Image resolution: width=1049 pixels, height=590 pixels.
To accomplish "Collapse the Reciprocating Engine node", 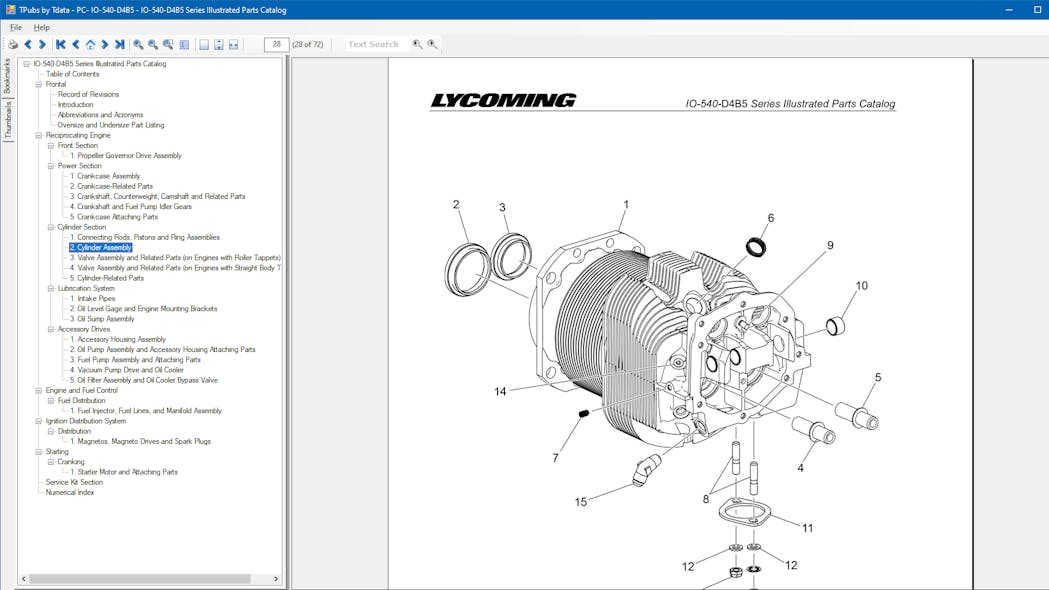I will (38, 135).
